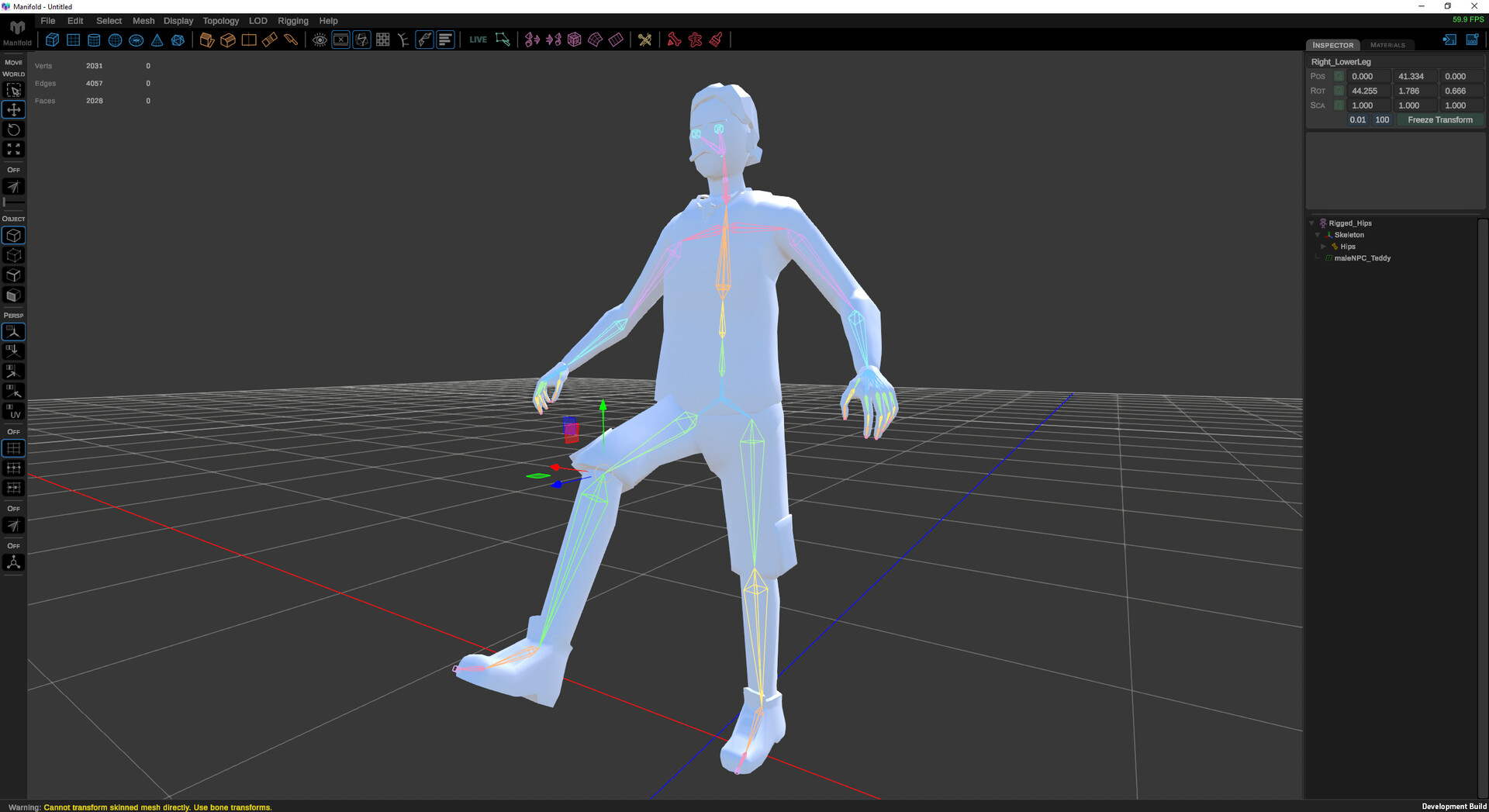Collapse the Skeleton node
This screenshot has width=1489, height=812.
click(1317, 234)
